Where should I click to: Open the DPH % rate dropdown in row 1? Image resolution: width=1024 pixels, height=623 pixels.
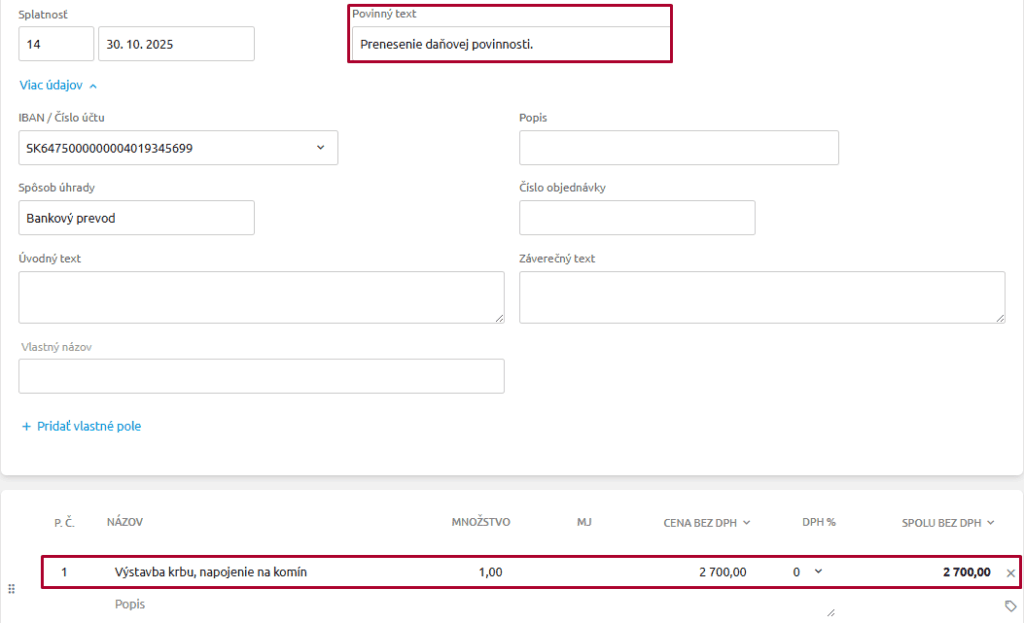tap(818, 572)
